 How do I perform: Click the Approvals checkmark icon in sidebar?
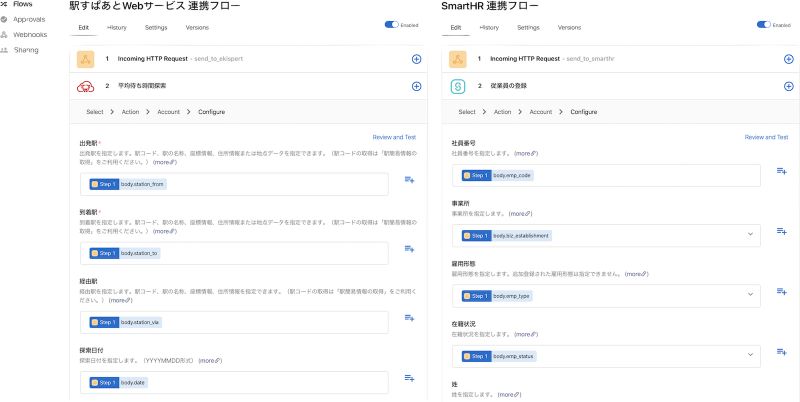tap(4, 19)
